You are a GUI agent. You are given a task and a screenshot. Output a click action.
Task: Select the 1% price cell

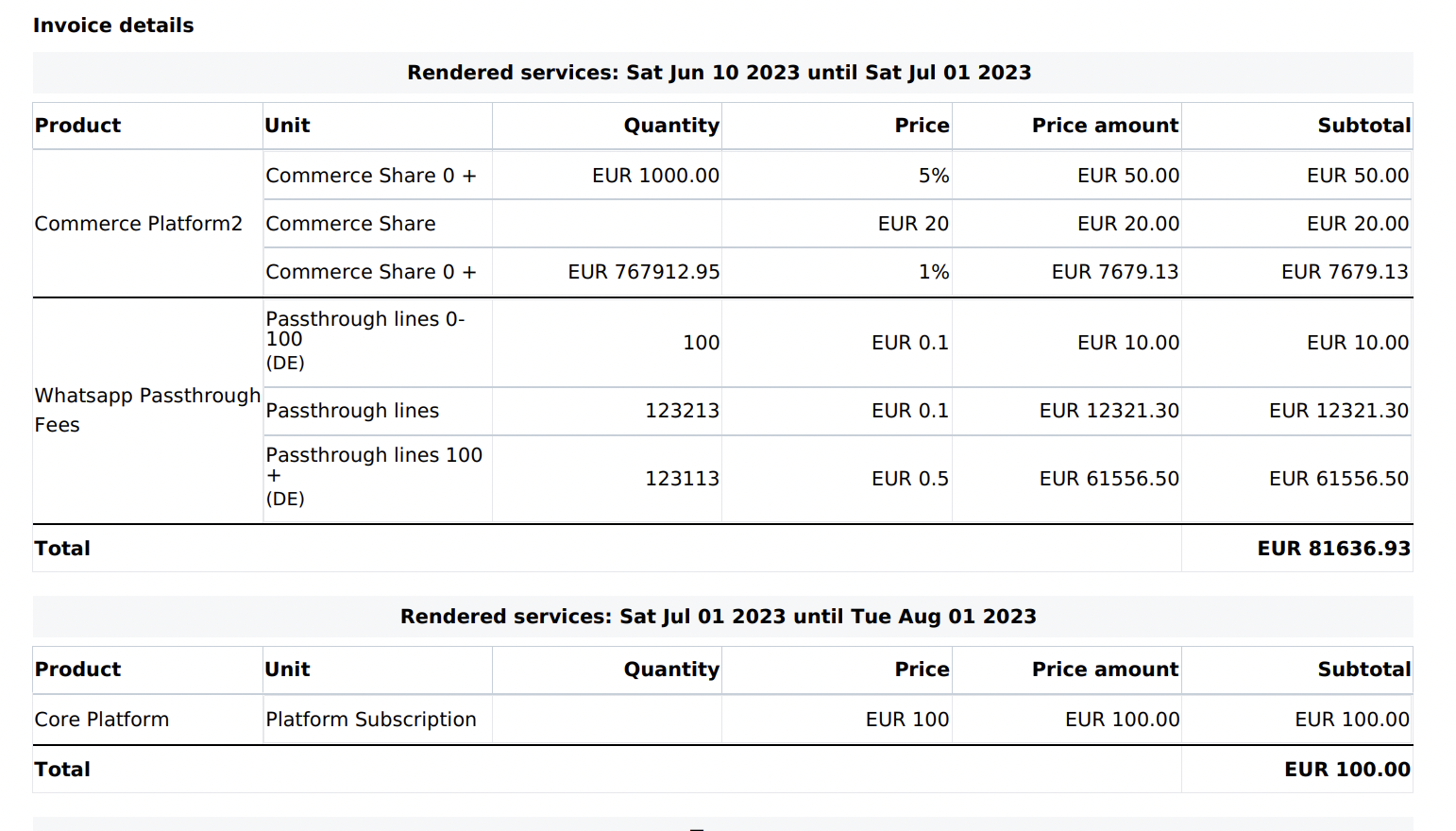click(x=933, y=272)
